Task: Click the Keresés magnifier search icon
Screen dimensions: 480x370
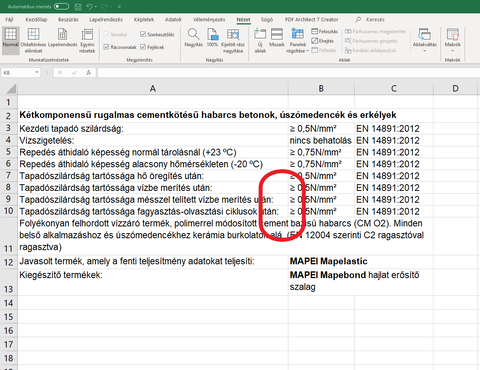Action: click(358, 20)
